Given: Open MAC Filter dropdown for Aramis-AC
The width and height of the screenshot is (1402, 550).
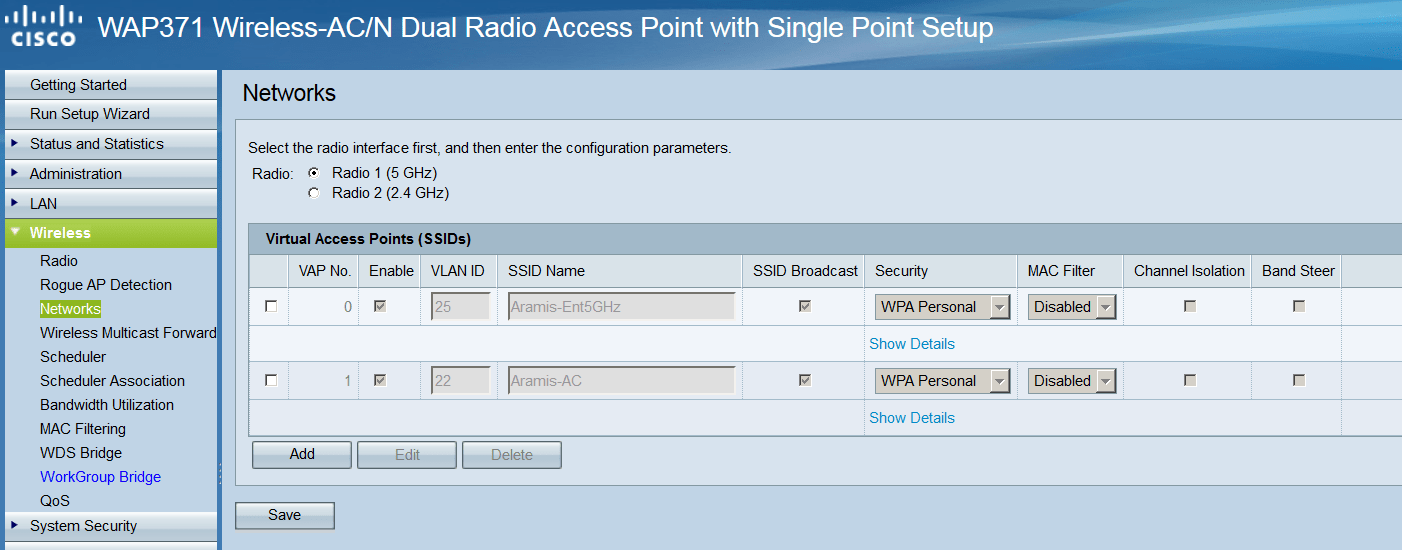Looking at the screenshot, I should tap(1072, 381).
